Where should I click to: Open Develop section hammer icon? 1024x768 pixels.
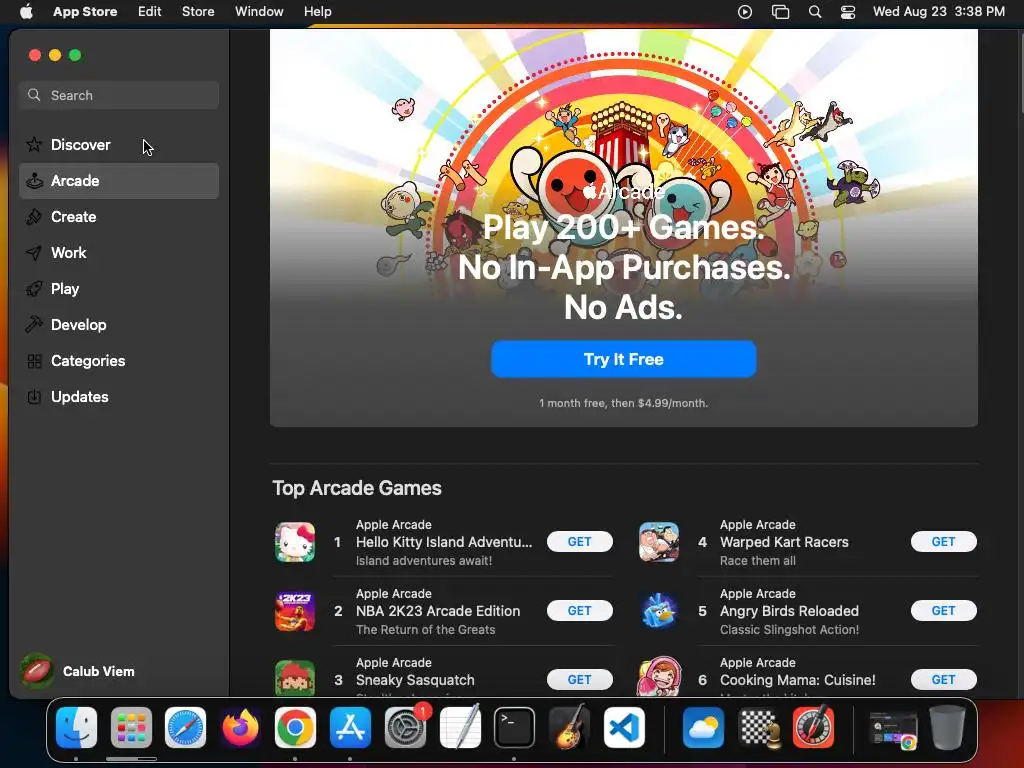(x=34, y=325)
